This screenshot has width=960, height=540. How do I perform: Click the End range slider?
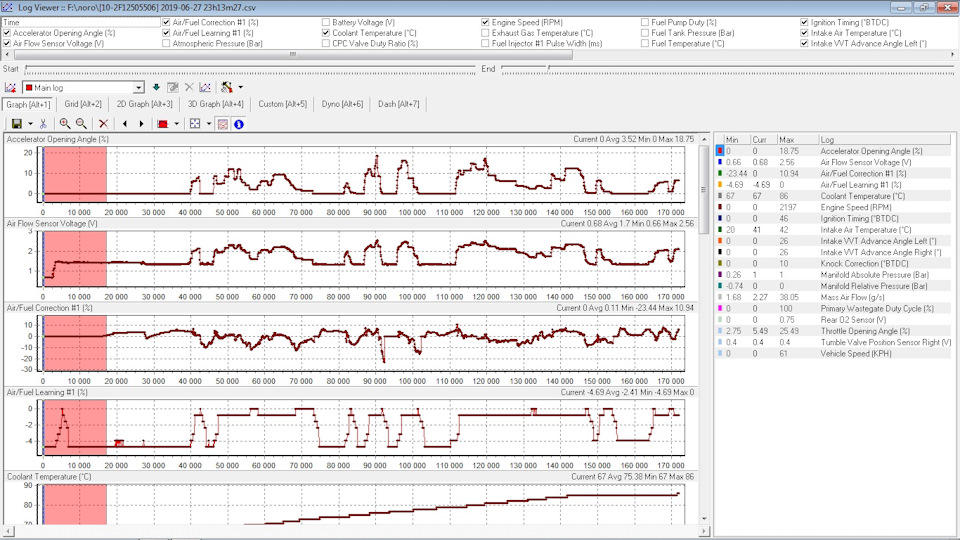(x=727, y=69)
